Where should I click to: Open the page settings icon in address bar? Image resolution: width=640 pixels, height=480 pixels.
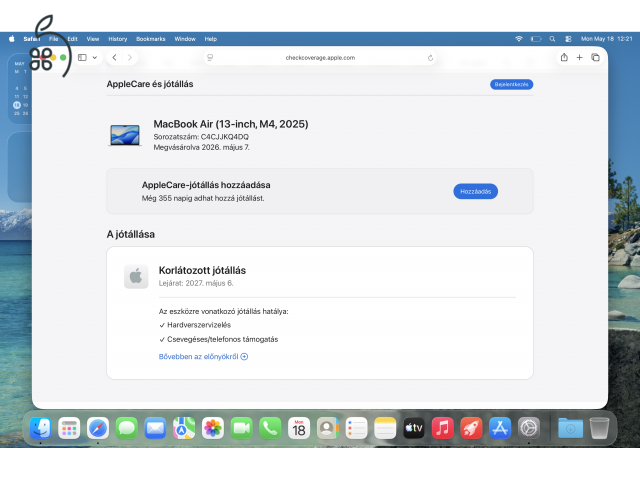210,58
